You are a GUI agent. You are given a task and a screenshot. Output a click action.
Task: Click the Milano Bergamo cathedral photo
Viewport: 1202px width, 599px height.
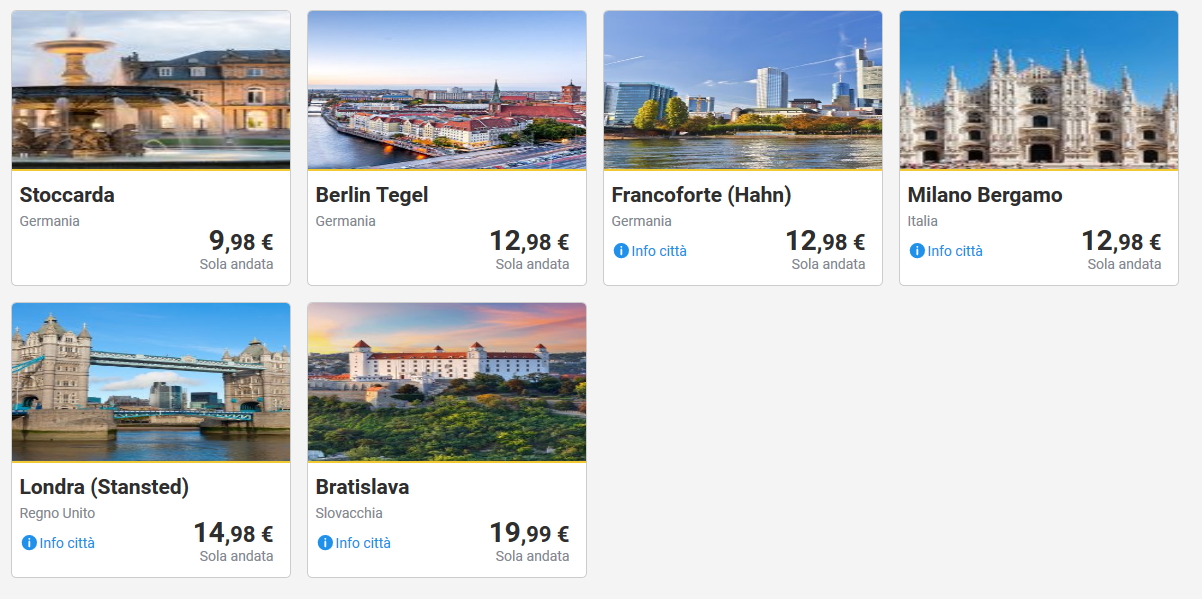pyautogui.click(x=1039, y=90)
